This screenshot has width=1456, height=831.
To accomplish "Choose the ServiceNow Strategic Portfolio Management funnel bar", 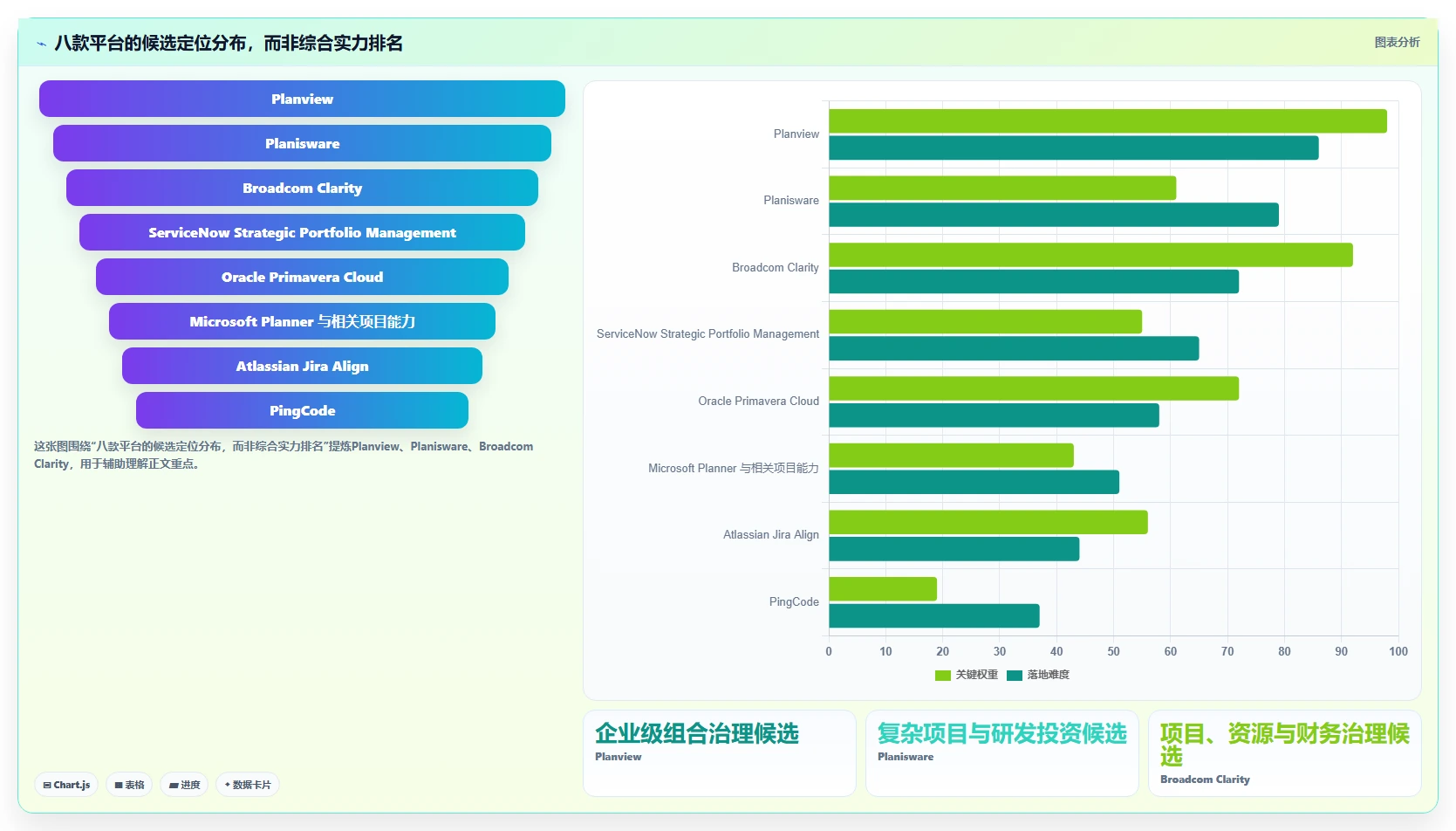I will point(302,232).
